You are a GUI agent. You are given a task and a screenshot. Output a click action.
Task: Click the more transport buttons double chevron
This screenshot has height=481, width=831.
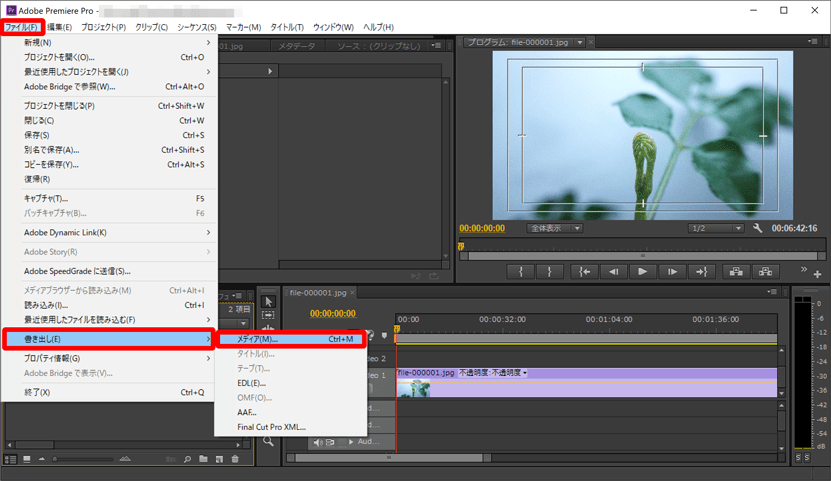pyautogui.click(x=803, y=269)
